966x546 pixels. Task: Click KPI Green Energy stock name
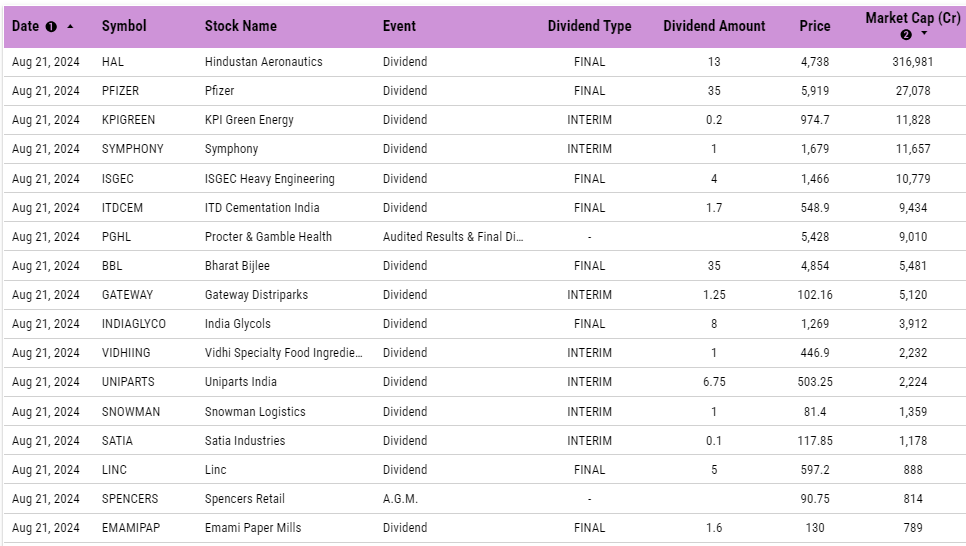coord(249,120)
